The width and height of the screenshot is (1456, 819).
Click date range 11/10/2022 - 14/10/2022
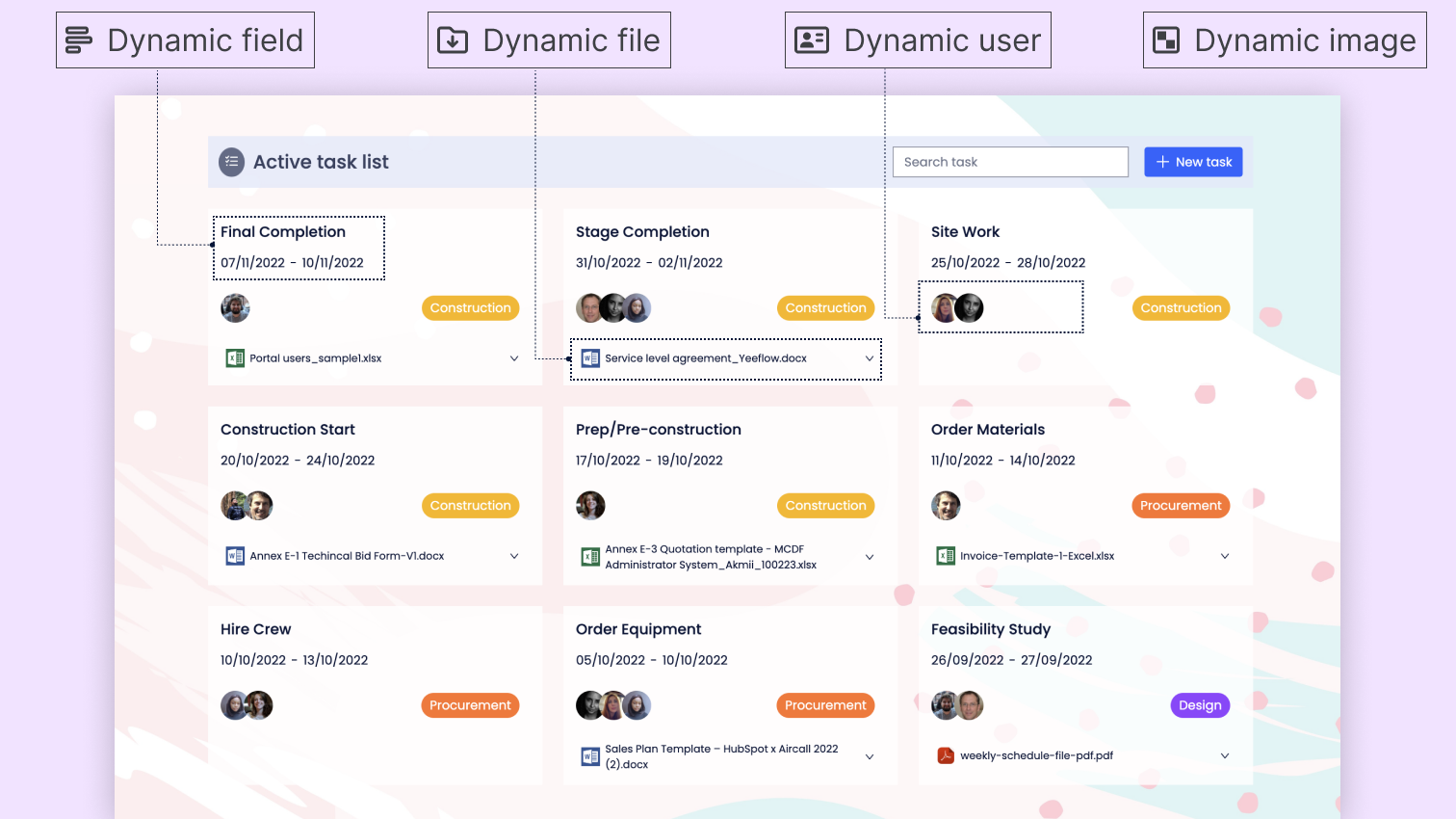pos(1003,461)
